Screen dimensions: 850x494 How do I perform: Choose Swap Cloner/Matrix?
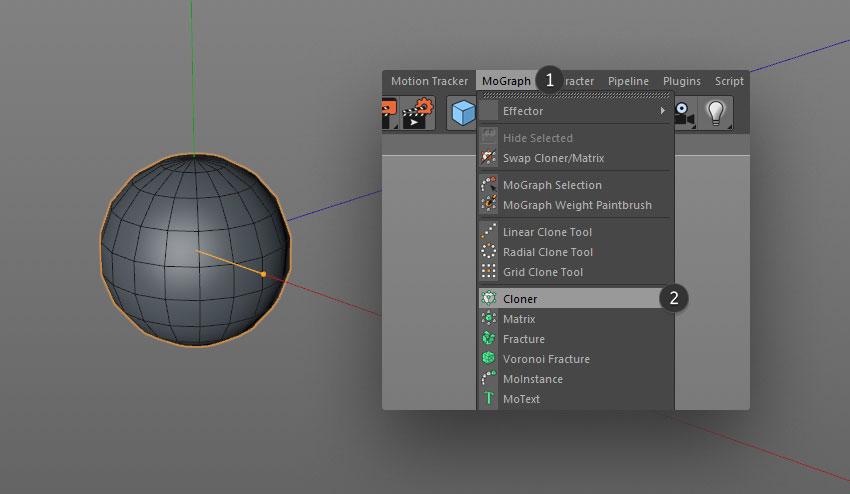click(x=575, y=158)
